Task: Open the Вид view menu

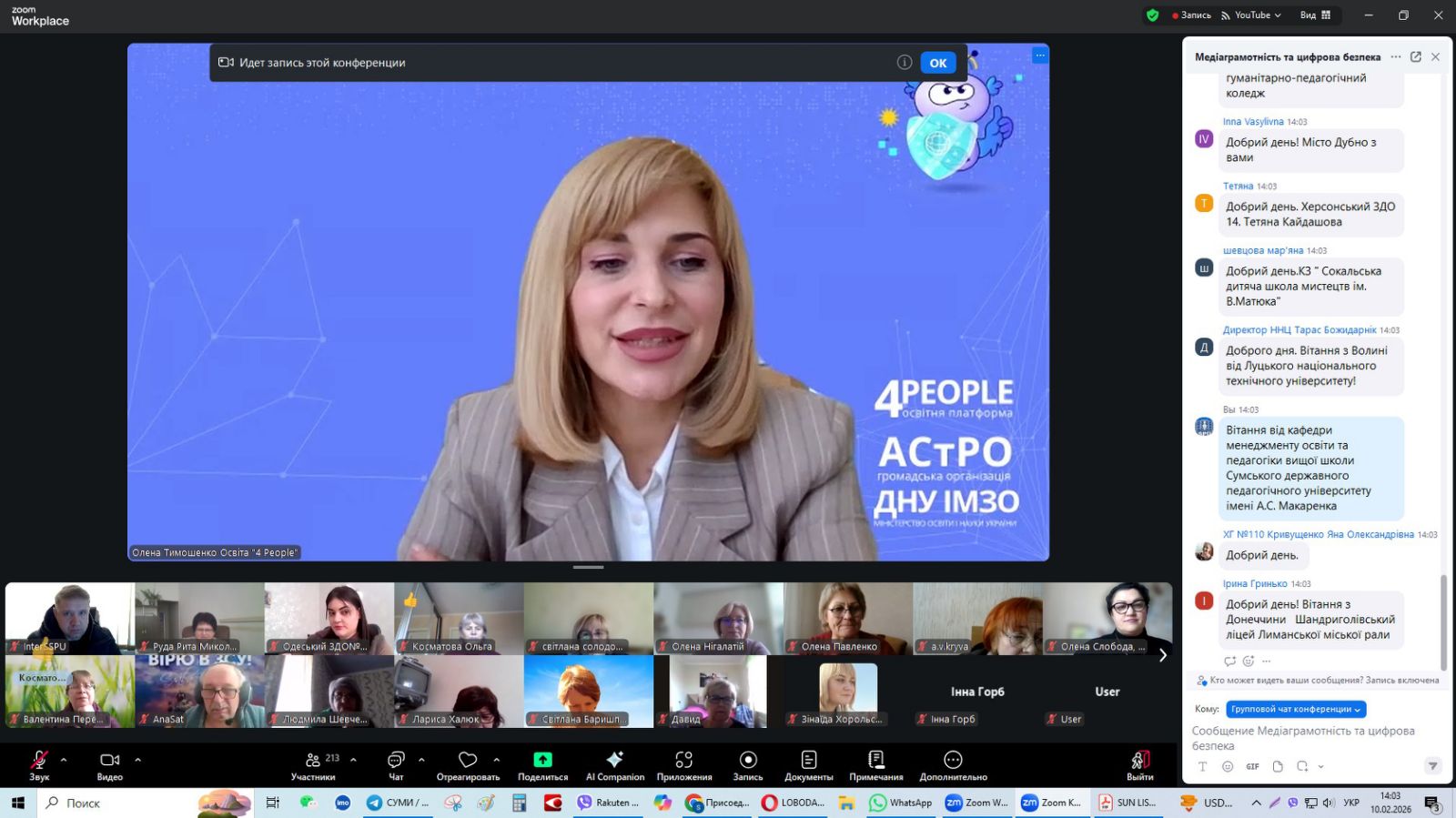Action: click(1315, 15)
